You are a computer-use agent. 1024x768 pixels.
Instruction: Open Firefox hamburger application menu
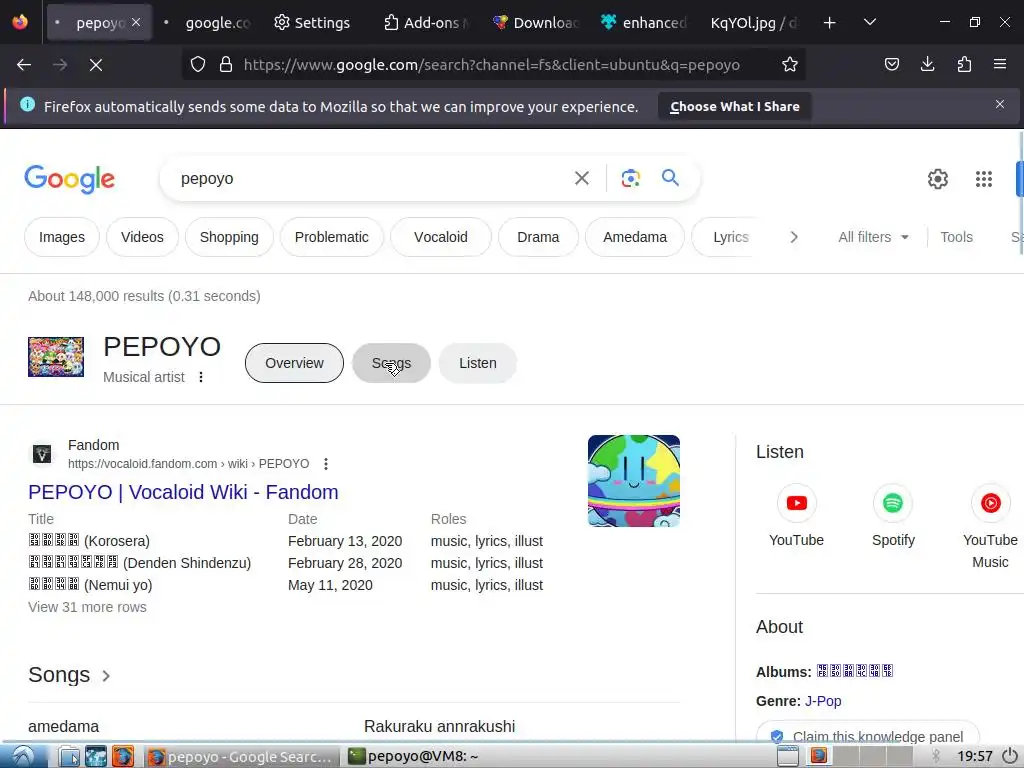click(999, 64)
